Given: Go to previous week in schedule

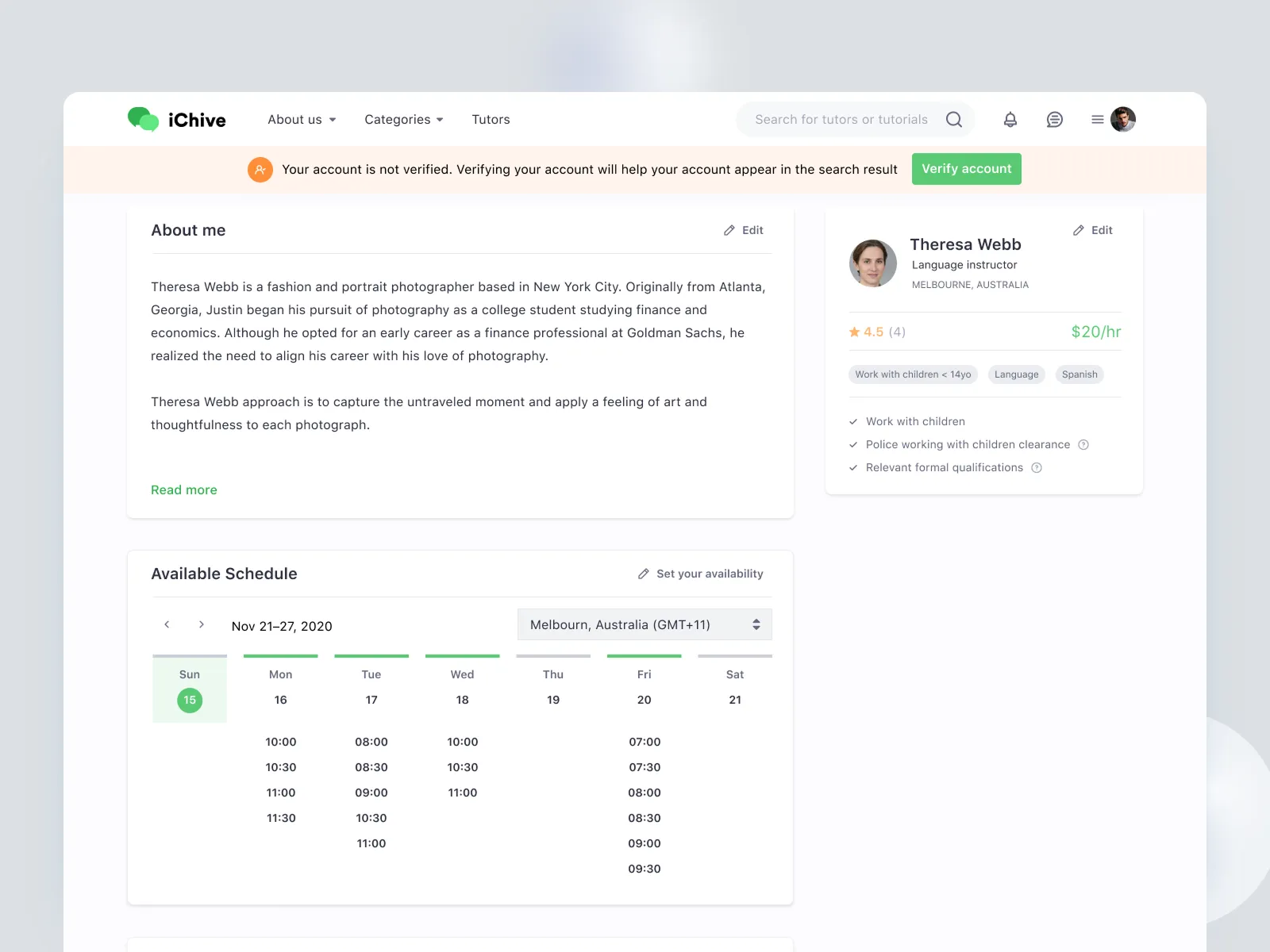Looking at the screenshot, I should point(167,624).
